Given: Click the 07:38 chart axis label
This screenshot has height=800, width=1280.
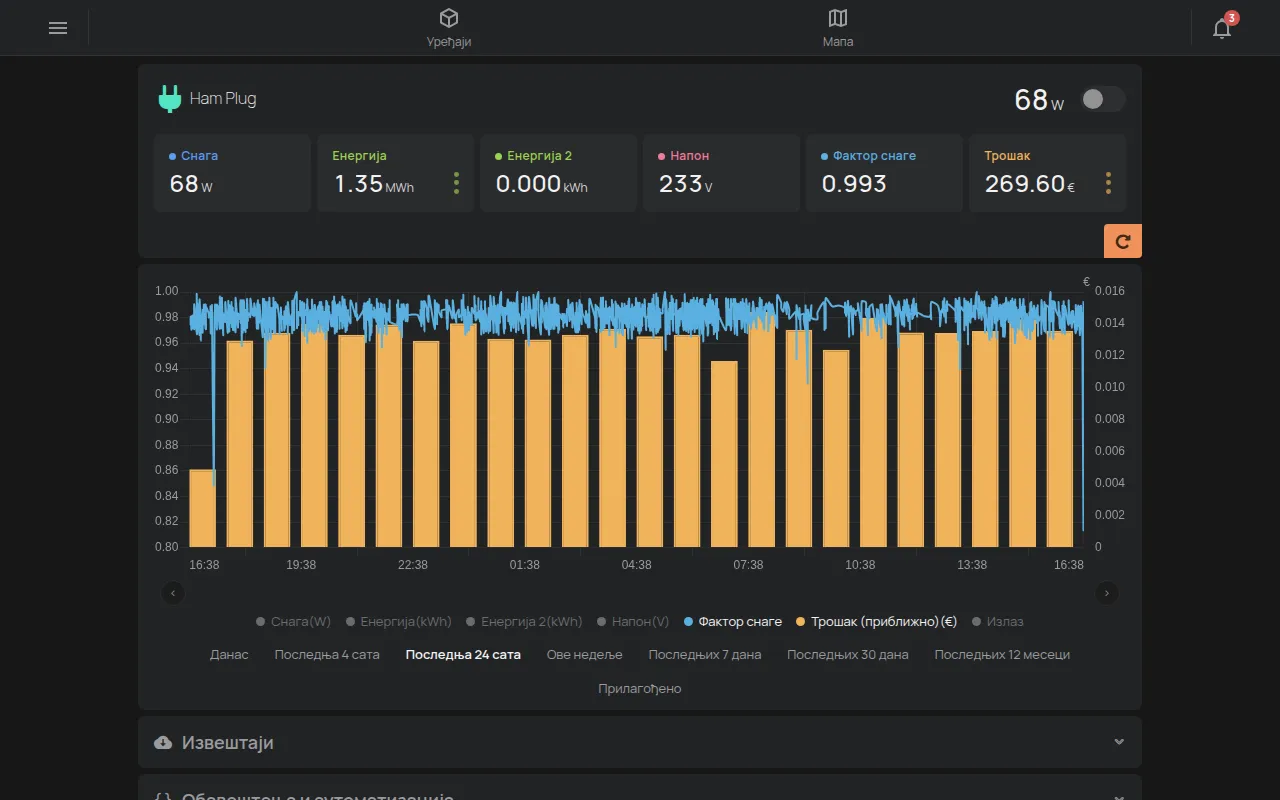Looking at the screenshot, I should click(748, 565).
